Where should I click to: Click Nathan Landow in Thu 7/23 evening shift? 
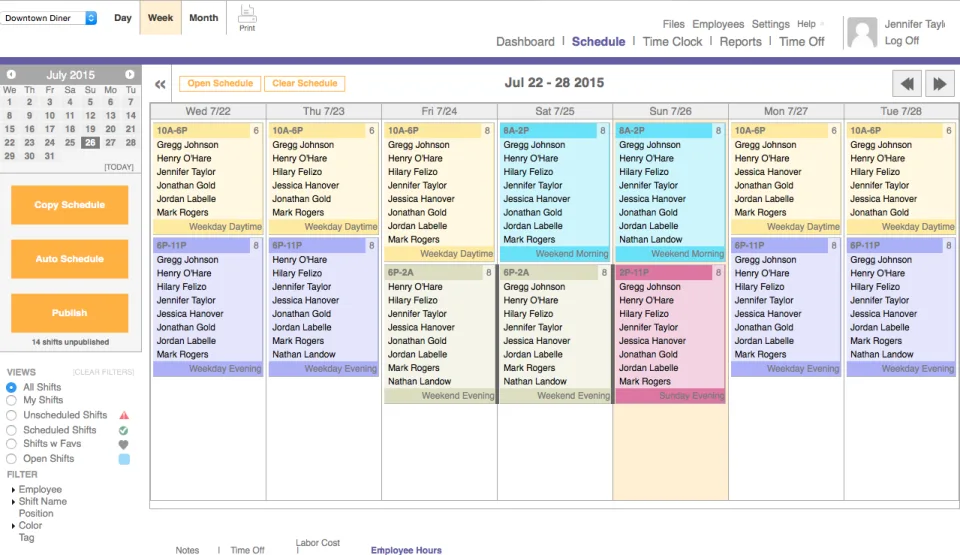[304, 354]
